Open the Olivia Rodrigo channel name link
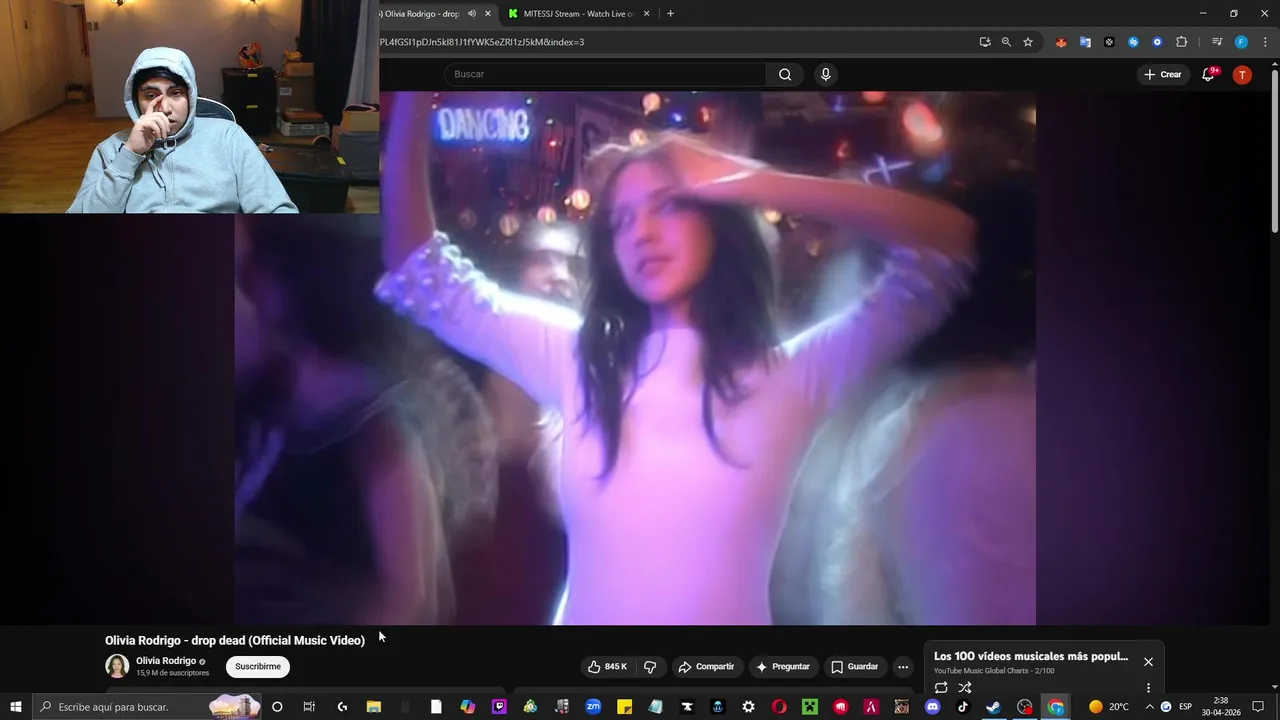This screenshot has height=720, width=1280. [166, 661]
